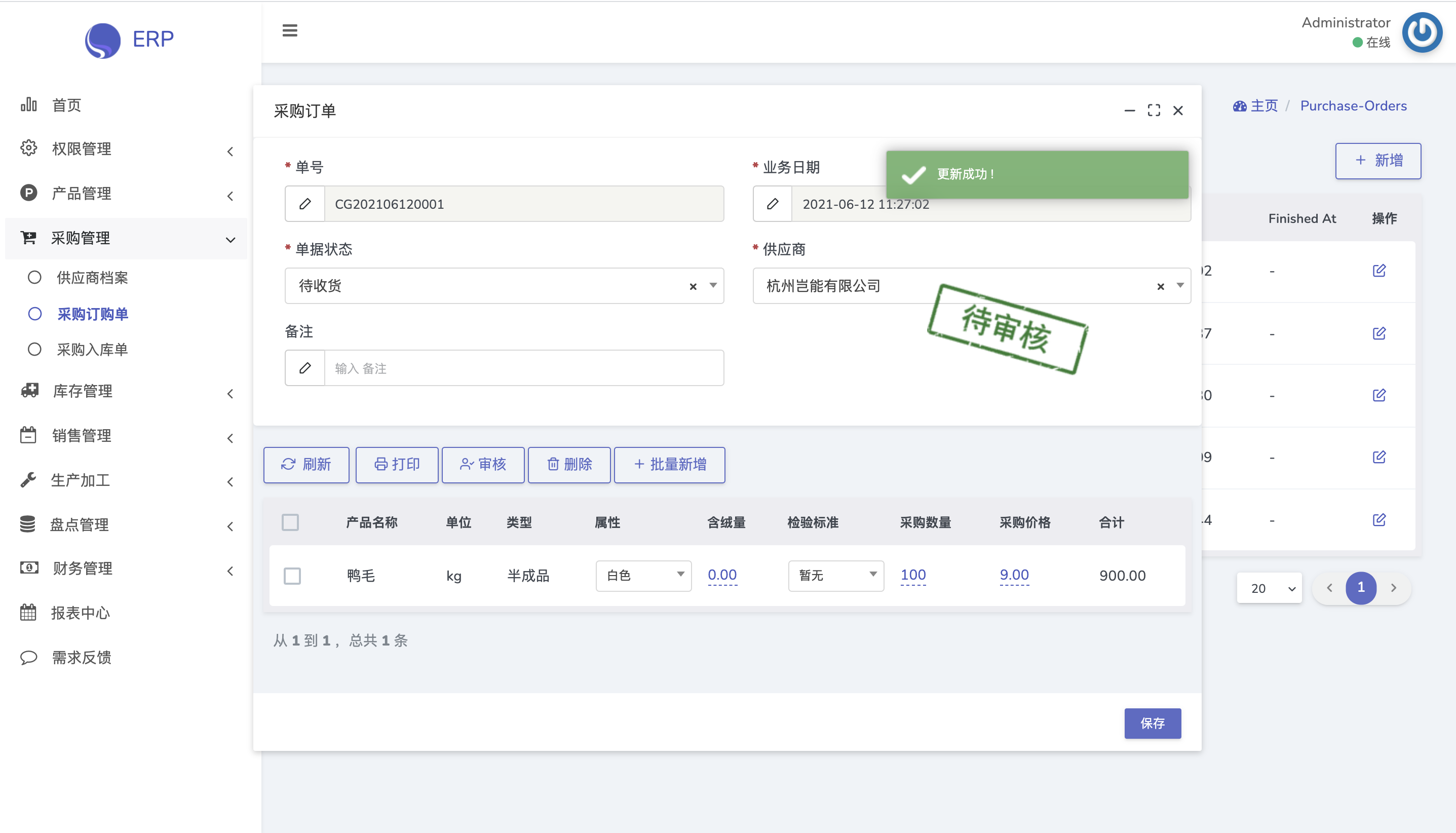
Task: Click the 审核 button
Action: pyautogui.click(x=483, y=465)
